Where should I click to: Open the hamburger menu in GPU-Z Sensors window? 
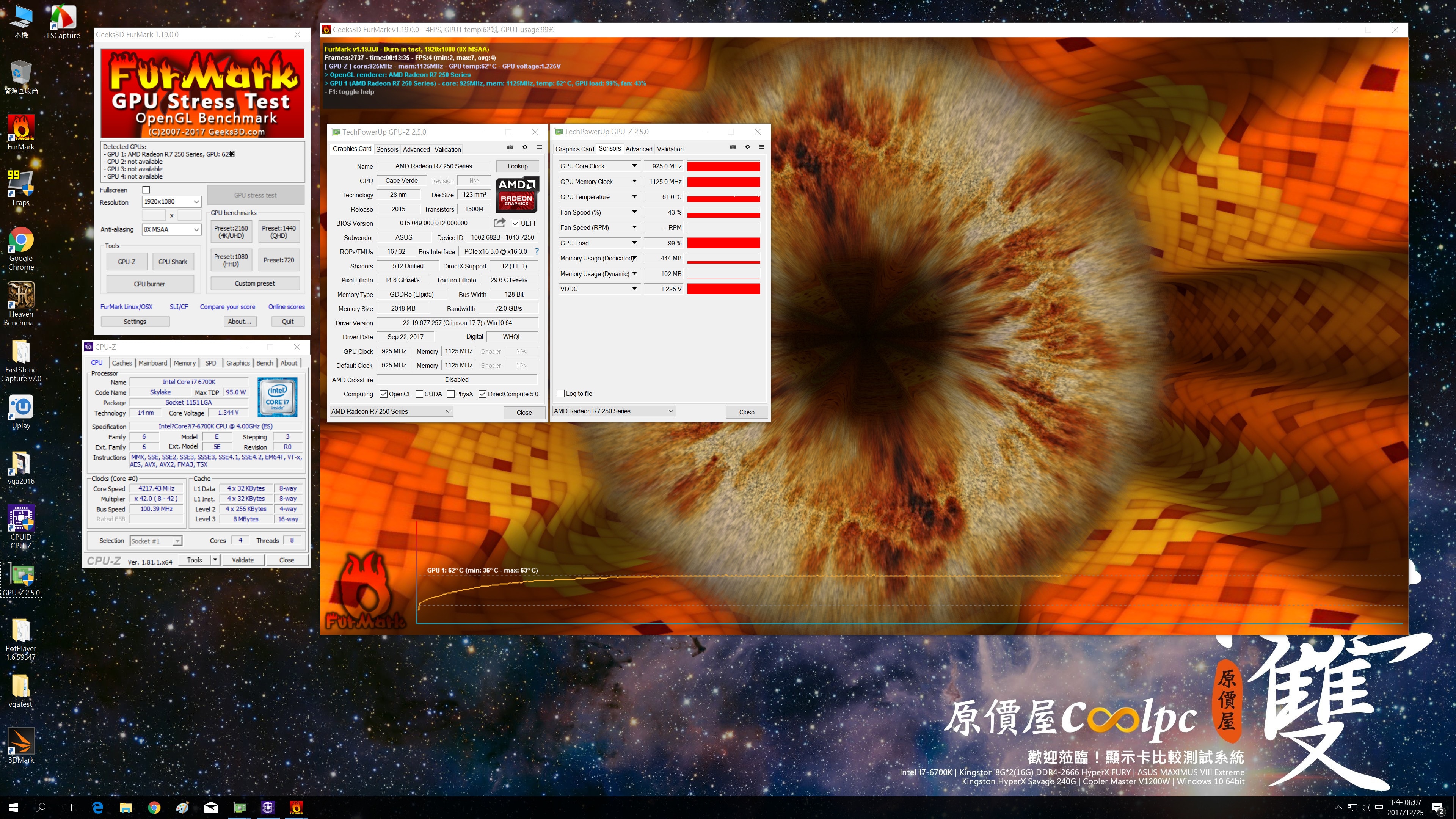762,146
